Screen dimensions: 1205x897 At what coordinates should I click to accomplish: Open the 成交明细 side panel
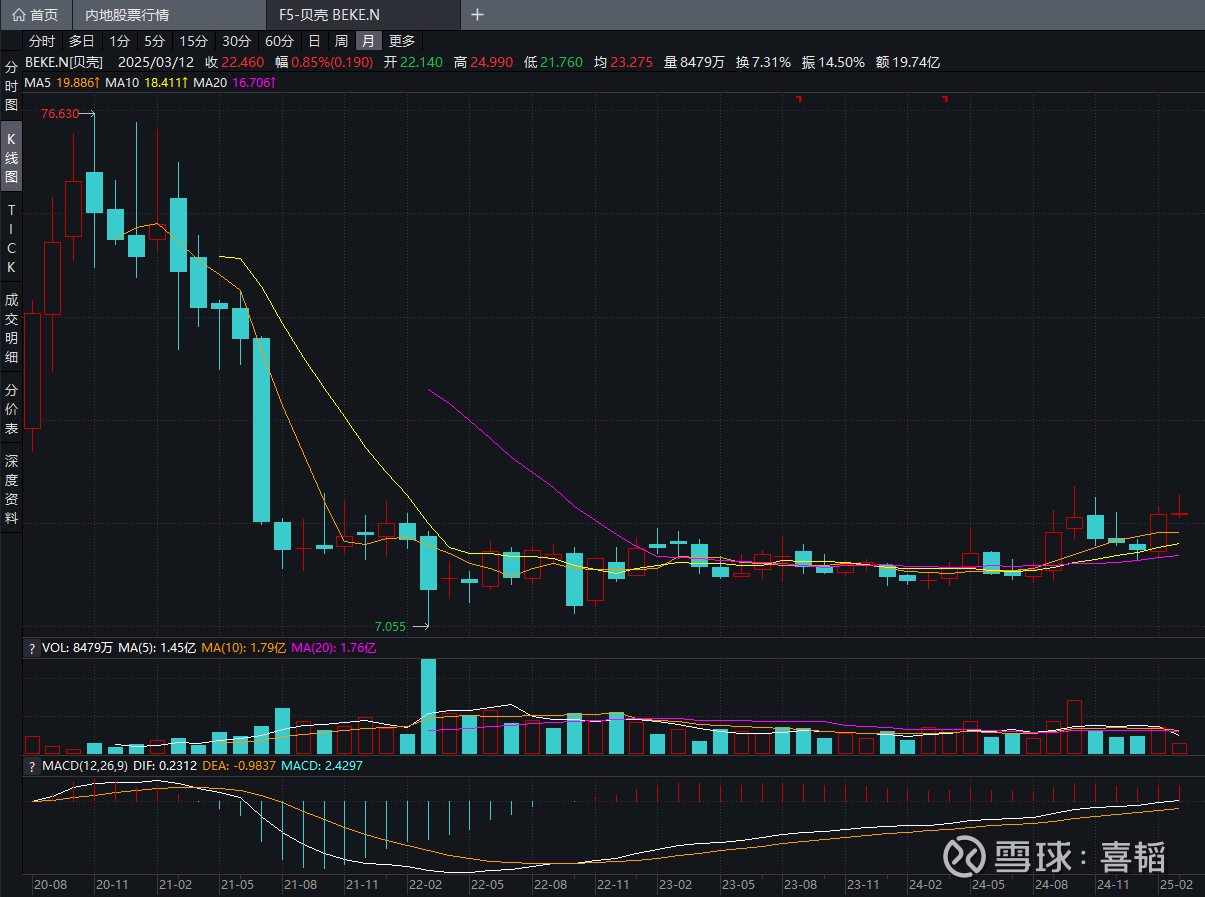coord(12,328)
